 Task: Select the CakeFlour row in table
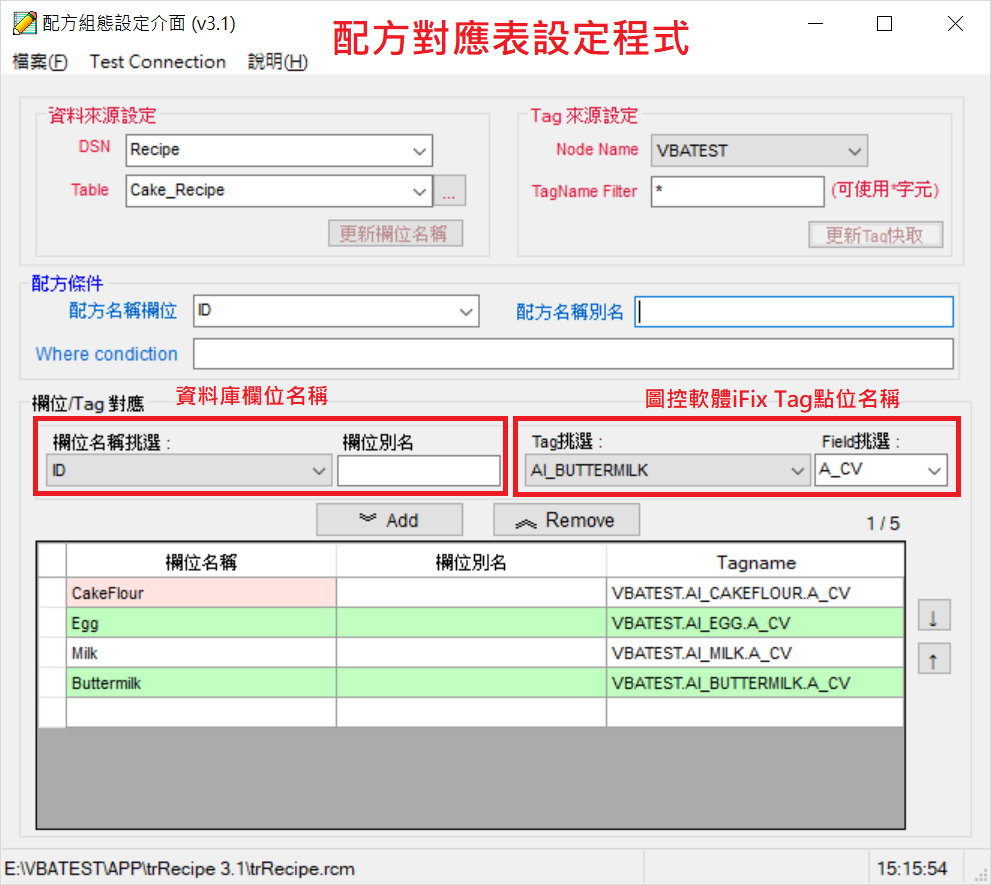click(x=200, y=593)
